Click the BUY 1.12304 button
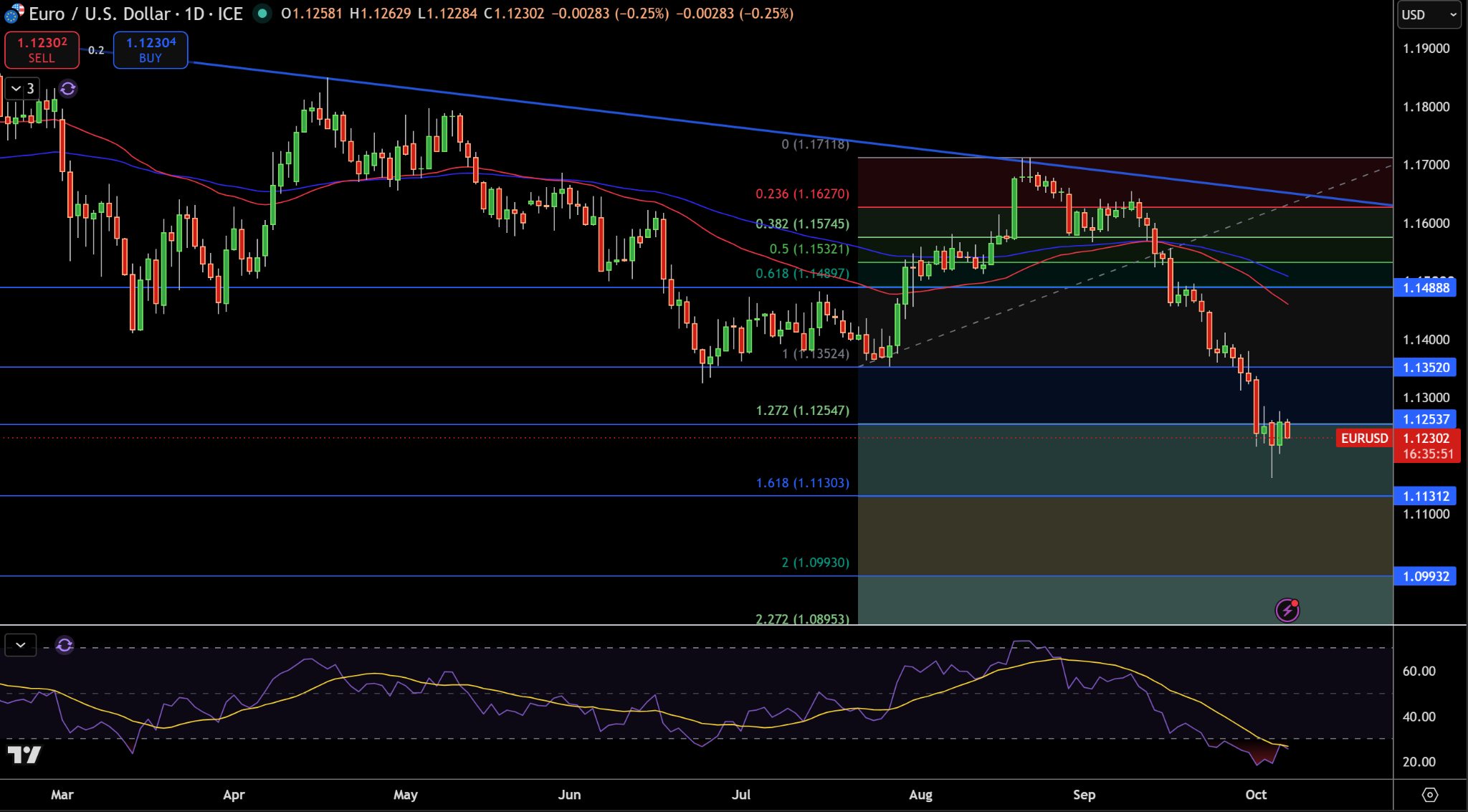The height and width of the screenshot is (812, 1468). click(151, 50)
